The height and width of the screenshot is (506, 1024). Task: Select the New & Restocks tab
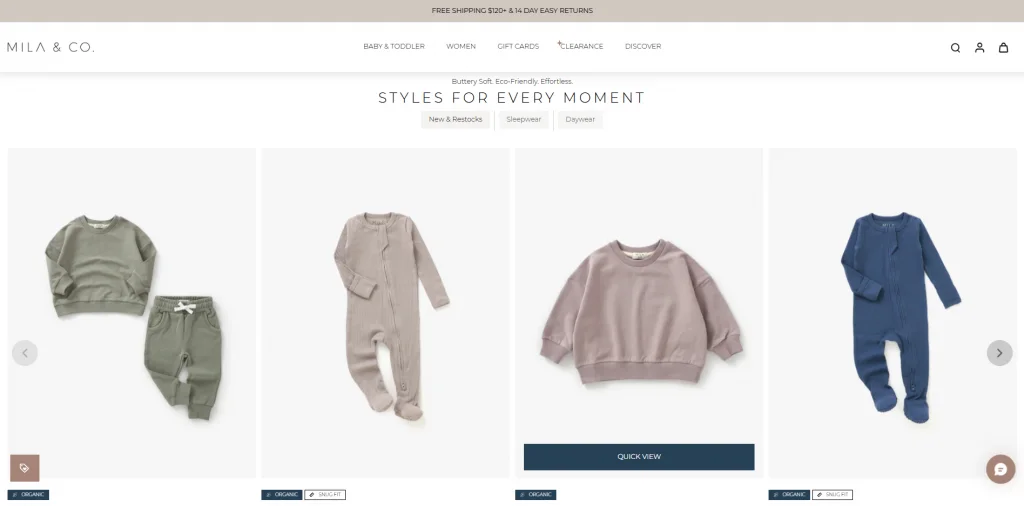[x=455, y=119]
